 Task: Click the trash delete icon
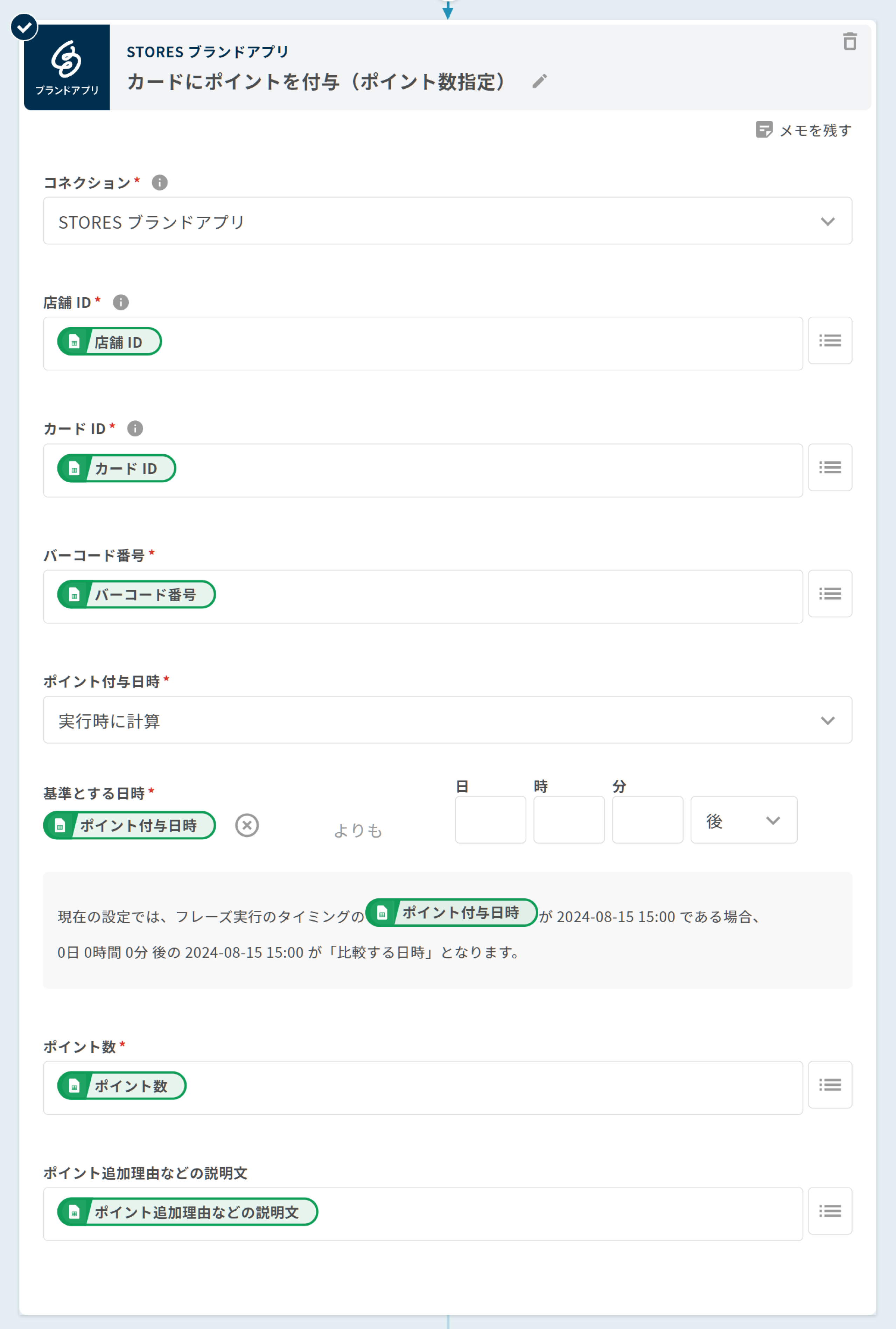[849, 42]
